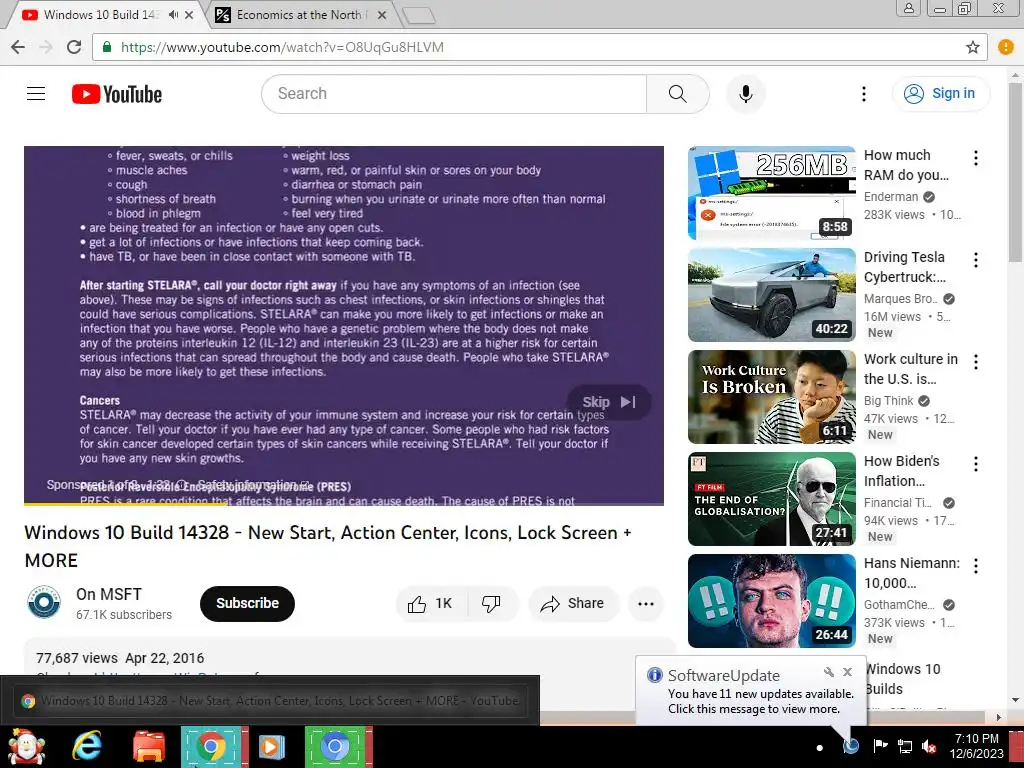The image size is (1024, 768).
Task: Open Action Center flag tray icon
Action: tap(880, 746)
